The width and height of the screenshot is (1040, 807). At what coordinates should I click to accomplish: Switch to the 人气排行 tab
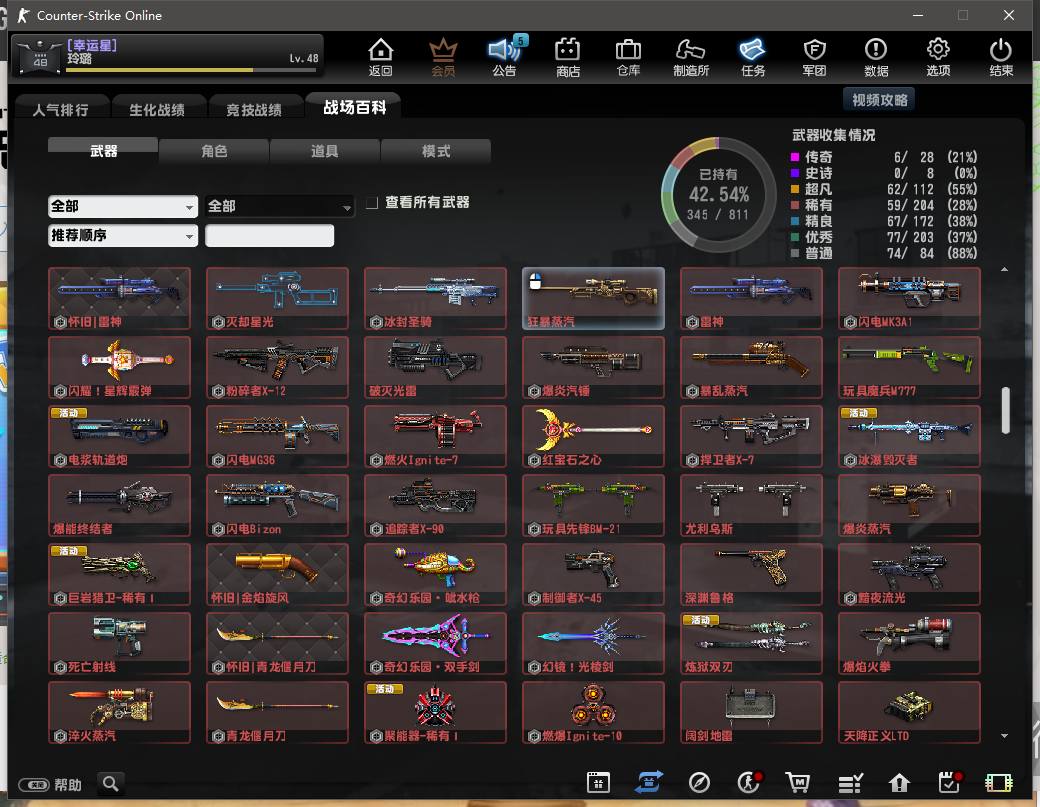(60, 109)
